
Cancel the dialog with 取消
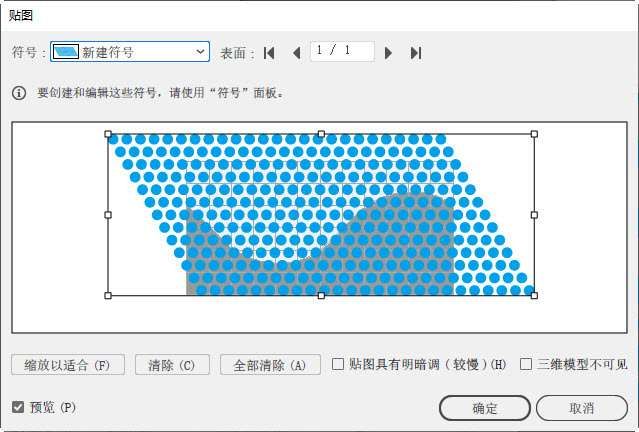[581, 408]
